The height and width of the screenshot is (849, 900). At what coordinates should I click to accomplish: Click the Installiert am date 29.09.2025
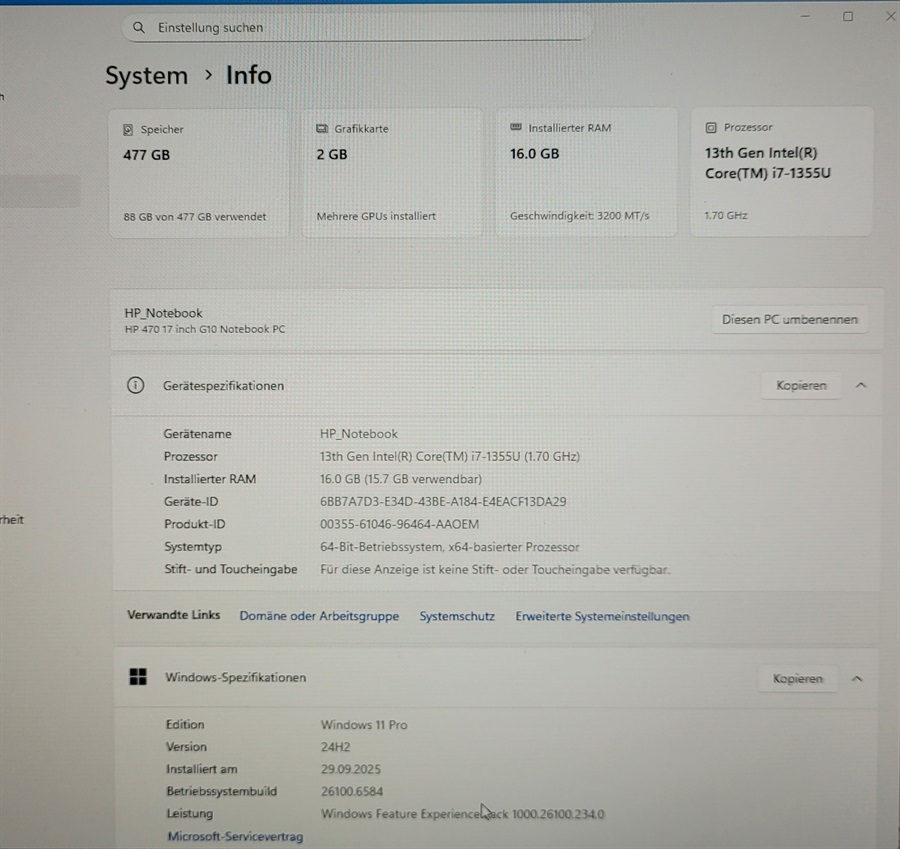[351, 769]
